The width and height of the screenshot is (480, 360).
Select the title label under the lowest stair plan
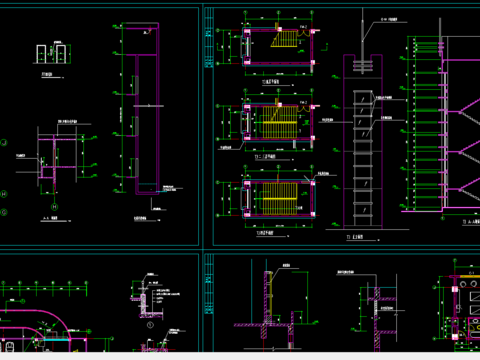265,233
